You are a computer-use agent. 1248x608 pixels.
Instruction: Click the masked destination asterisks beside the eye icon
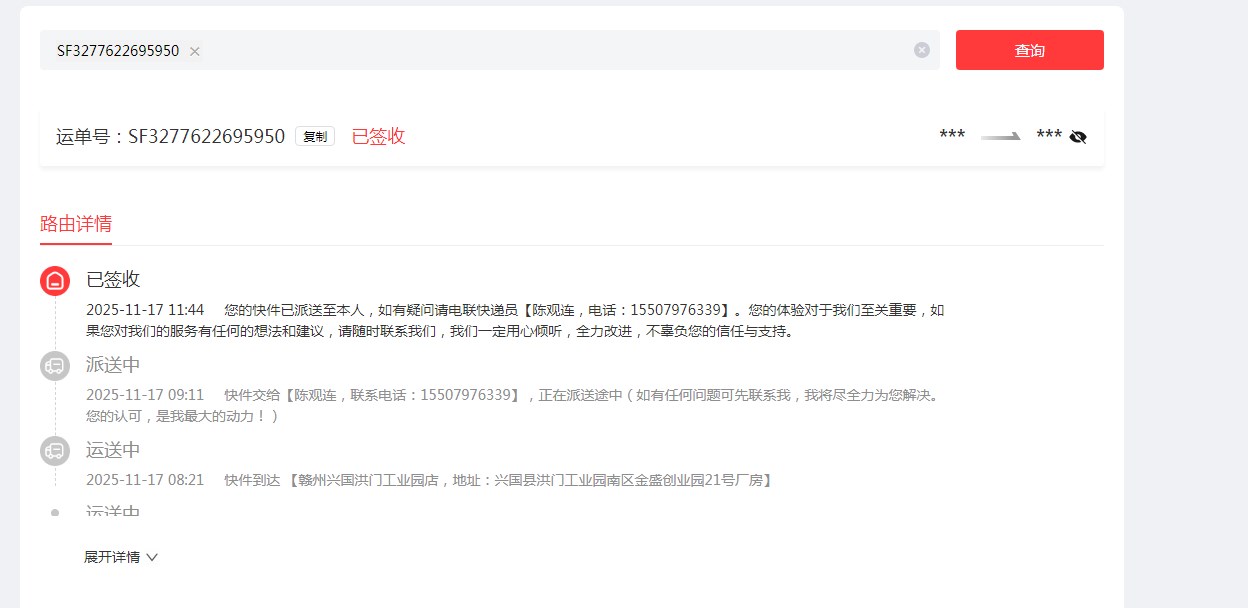(x=1049, y=136)
